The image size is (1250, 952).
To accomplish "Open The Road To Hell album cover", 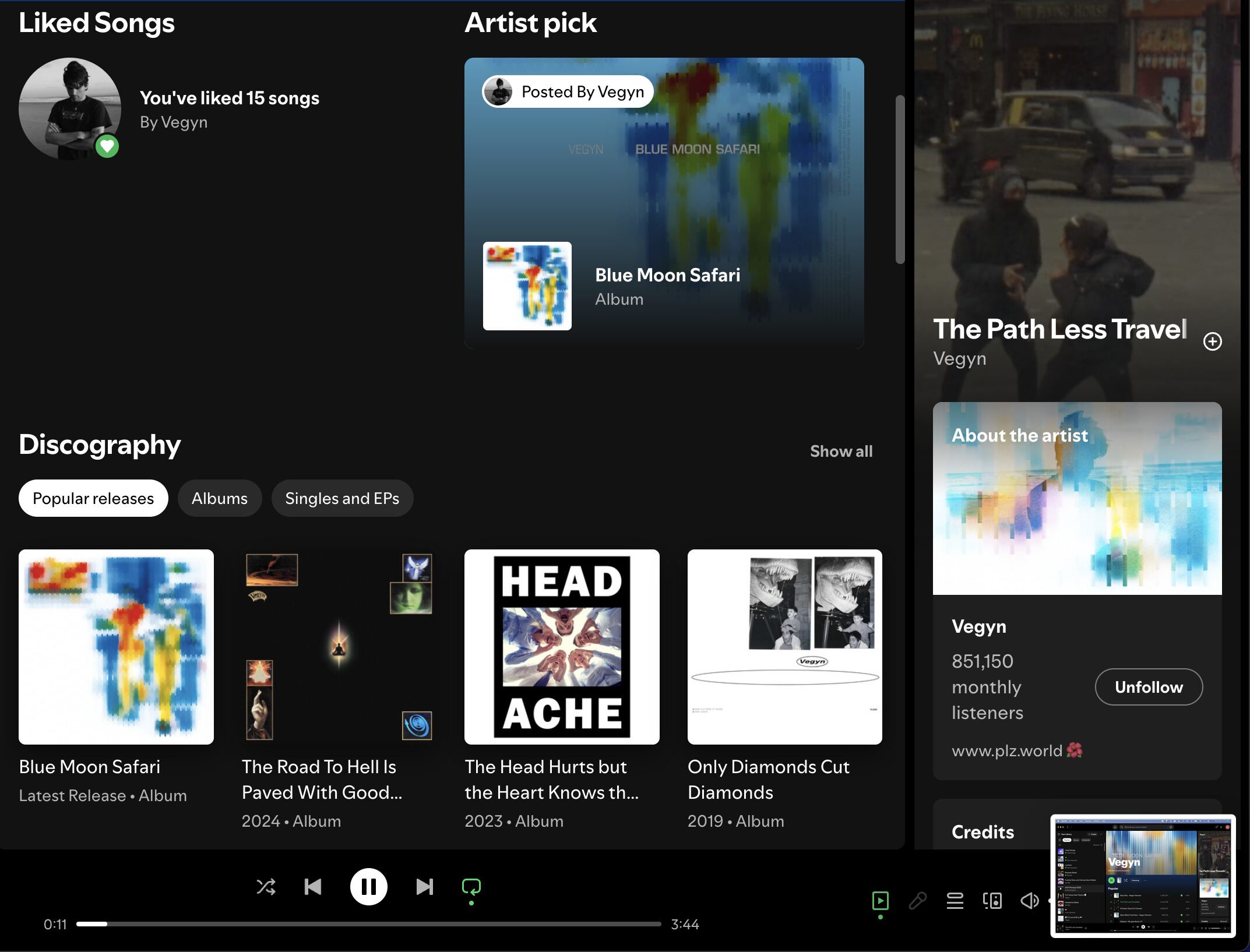I will click(339, 647).
